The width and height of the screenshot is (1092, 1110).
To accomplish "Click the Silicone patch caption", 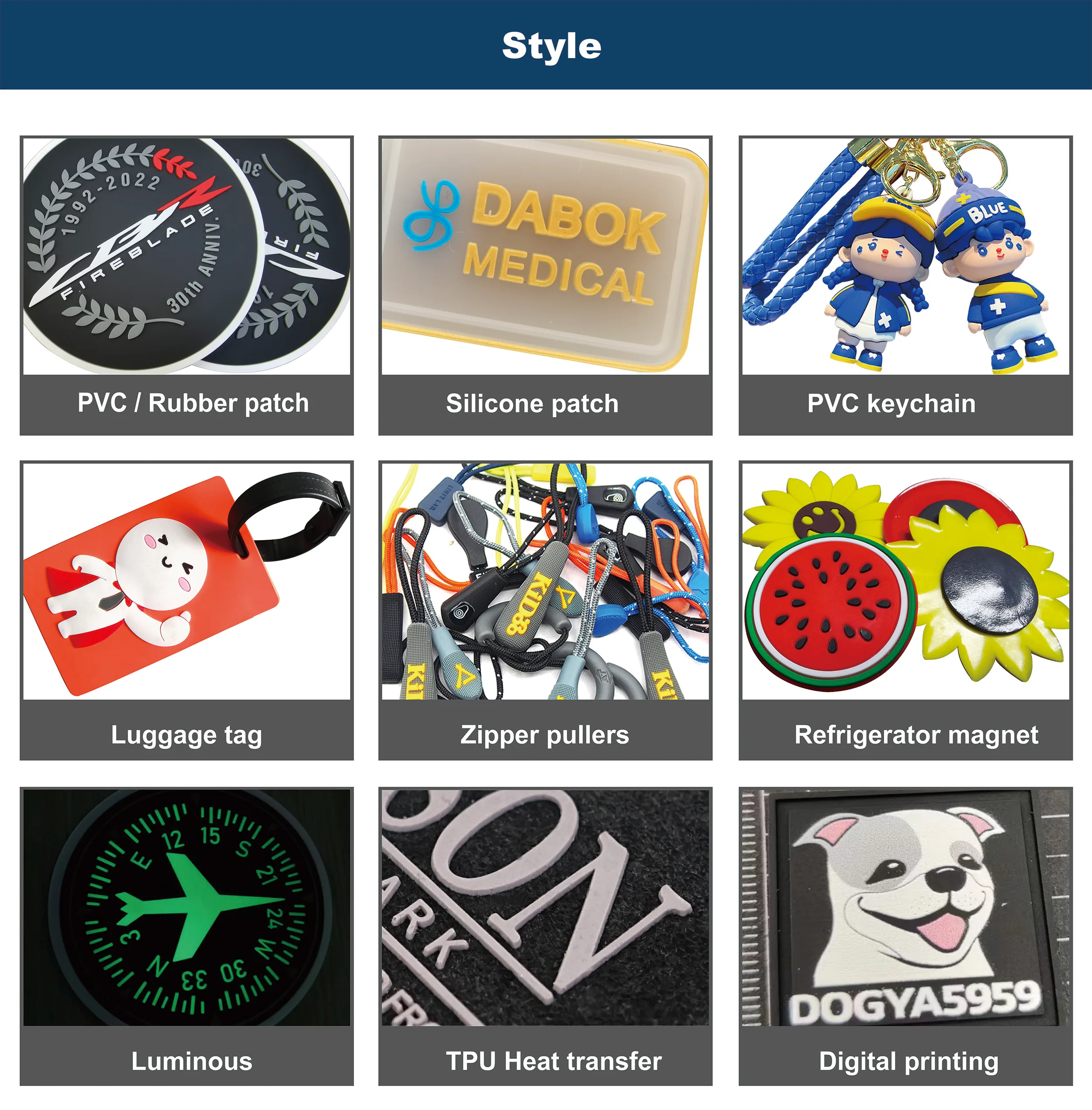I will [x=532, y=403].
